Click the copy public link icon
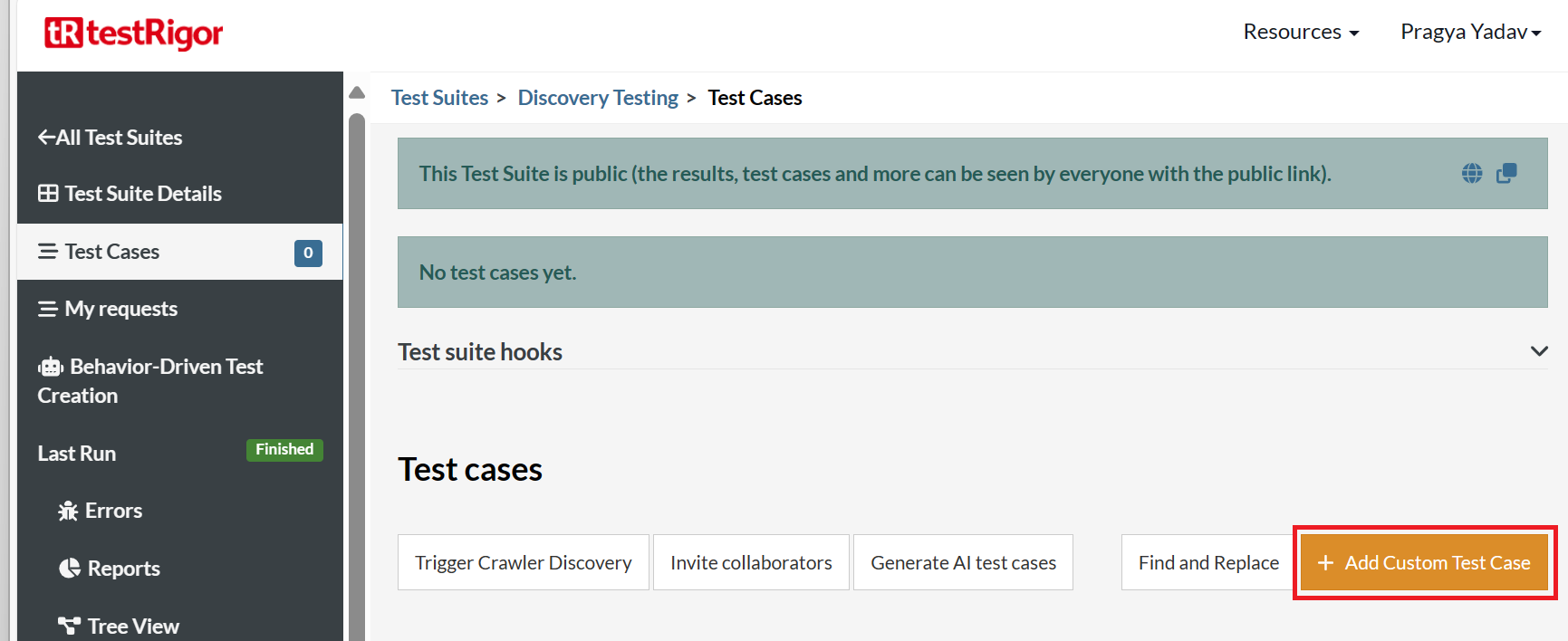Image resolution: width=1568 pixels, height=641 pixels. point(1506,173)
